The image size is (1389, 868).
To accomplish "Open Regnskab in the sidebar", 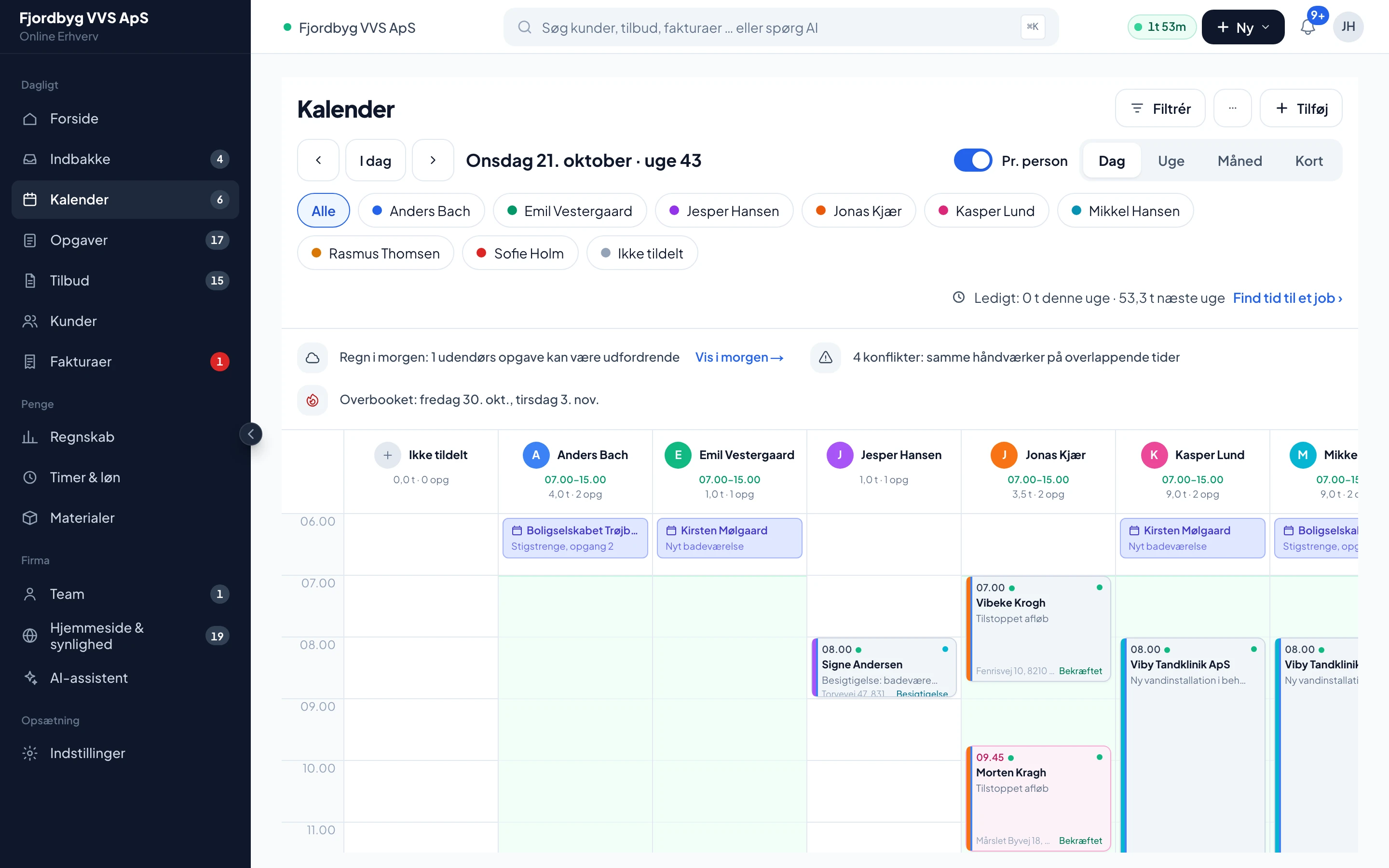I will [x=125, y=437].
